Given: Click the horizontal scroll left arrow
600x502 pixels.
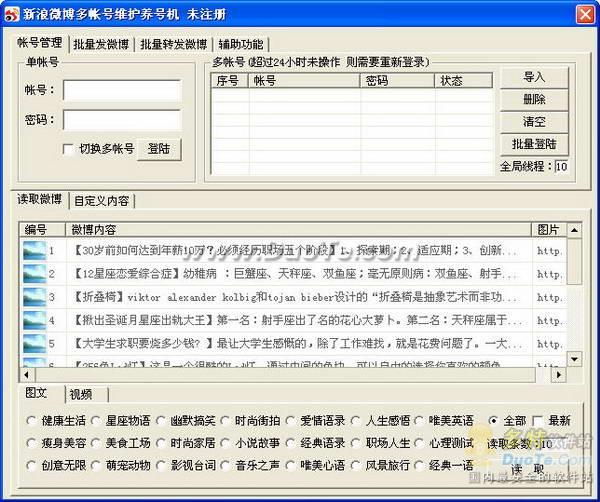Looking at the screenshot, I should tap(27, 375).
